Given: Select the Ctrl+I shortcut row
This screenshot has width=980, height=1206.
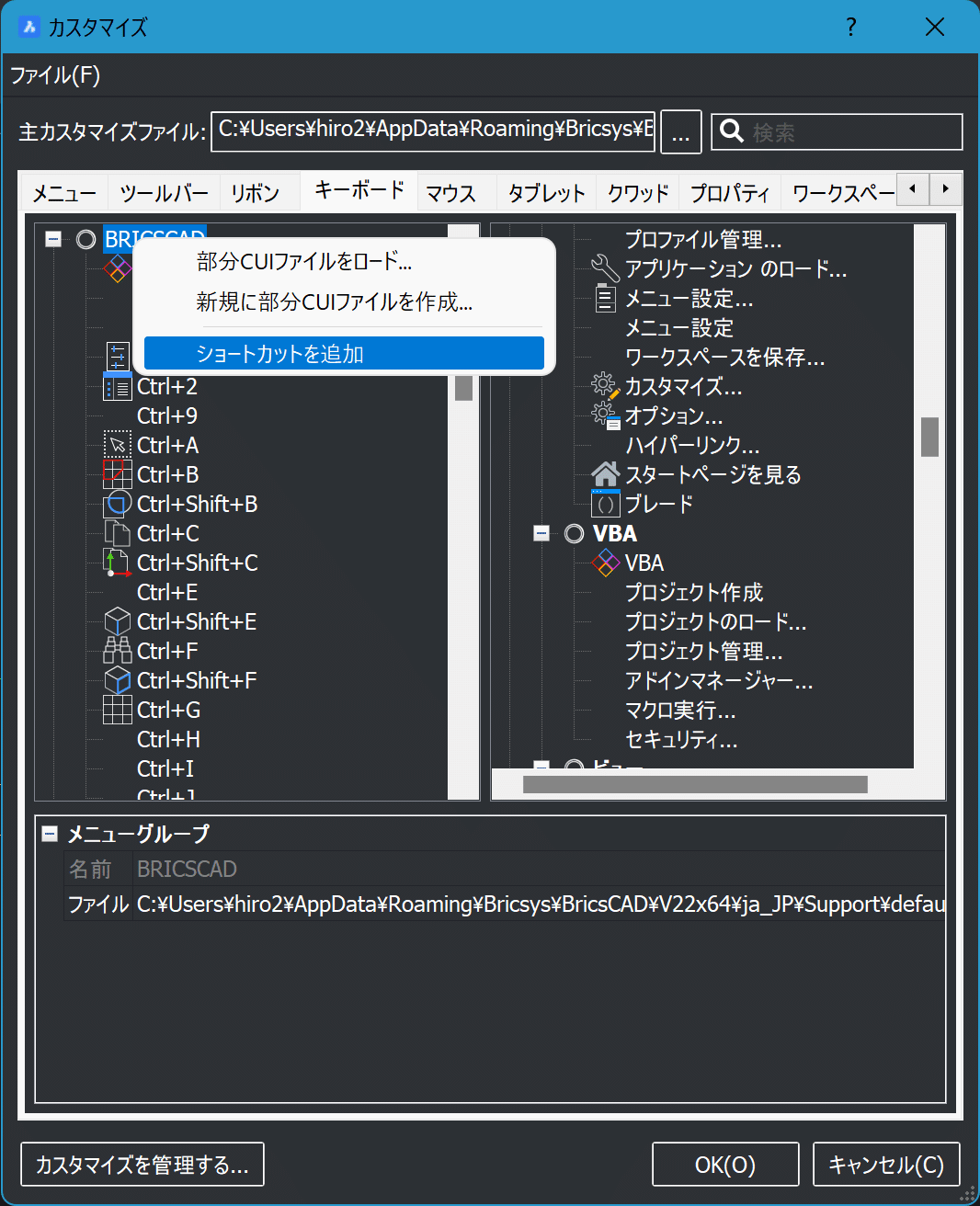Looking at the screenshot, I should click(x=165, y=768).
